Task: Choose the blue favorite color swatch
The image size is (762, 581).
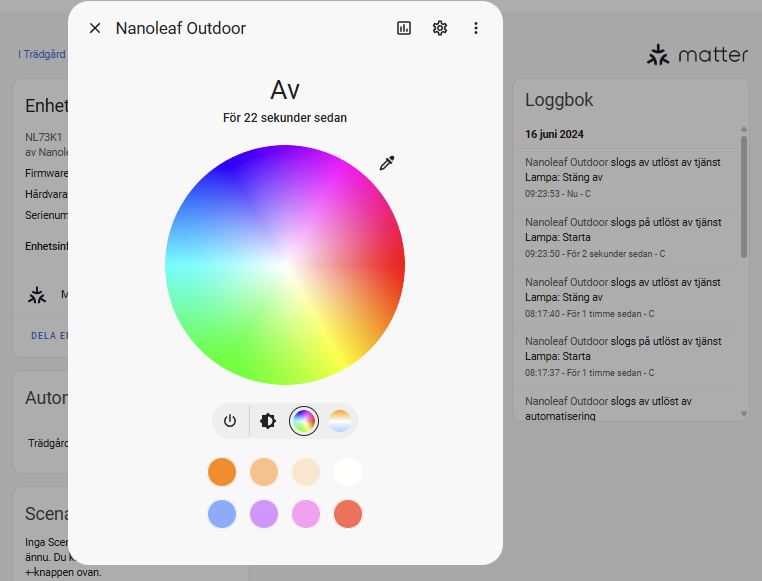Action: [222, 514]
